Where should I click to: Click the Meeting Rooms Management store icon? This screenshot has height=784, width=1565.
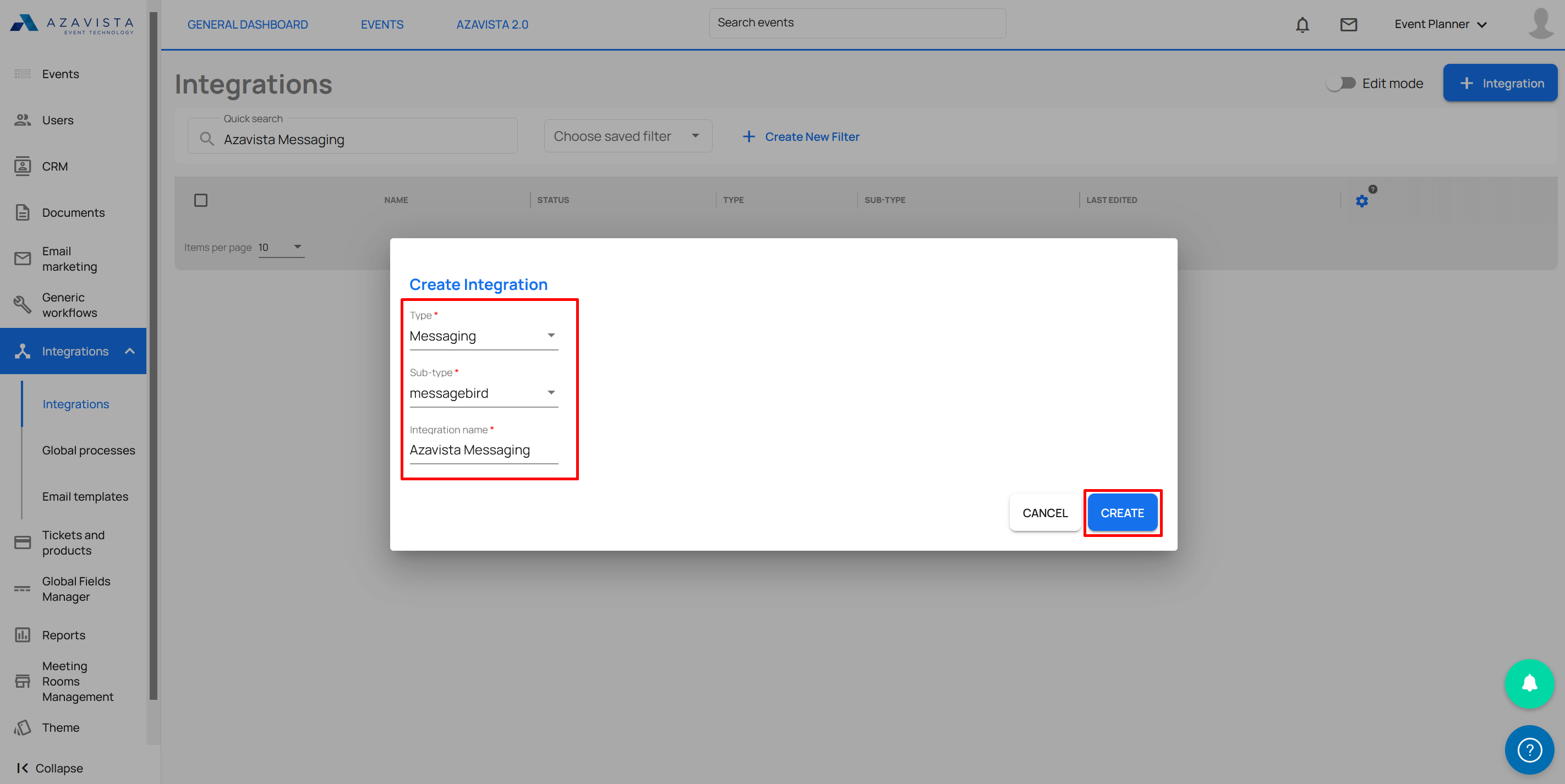(23, 681)
